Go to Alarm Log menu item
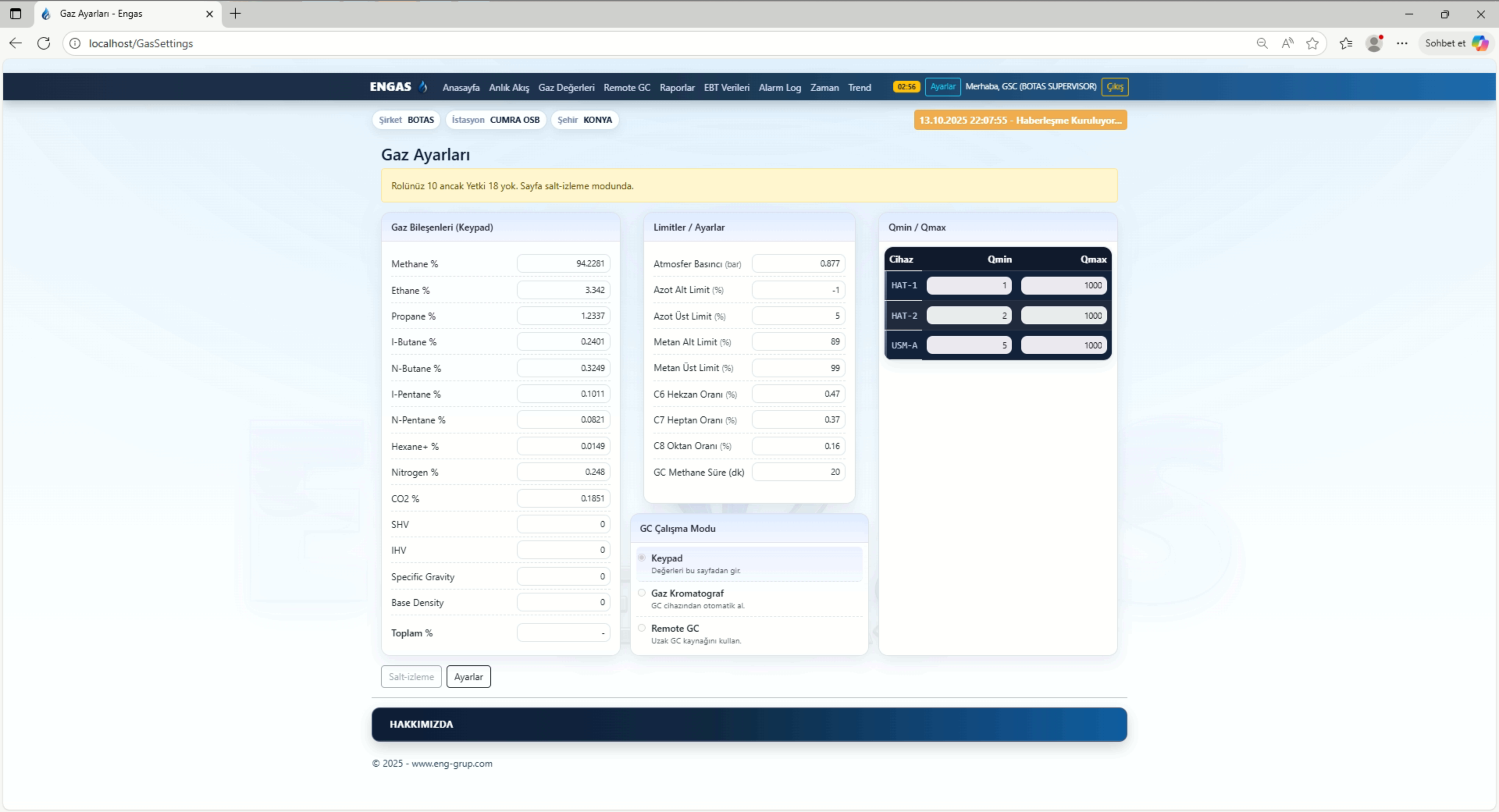1499x812 pixels. coord(779,87)
